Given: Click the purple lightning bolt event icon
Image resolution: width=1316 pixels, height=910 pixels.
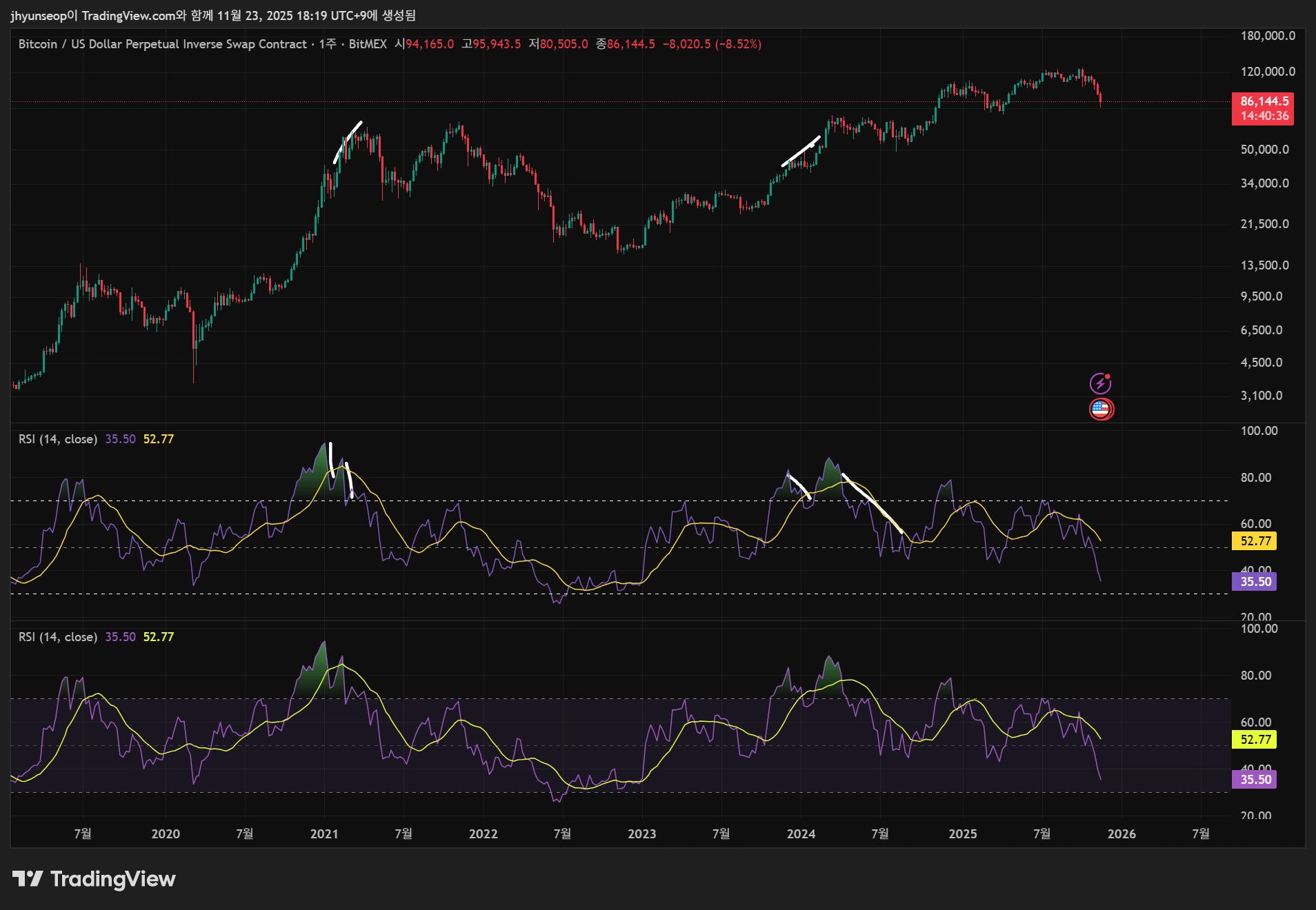Looking at the screenshot, I should (1100, 383).
